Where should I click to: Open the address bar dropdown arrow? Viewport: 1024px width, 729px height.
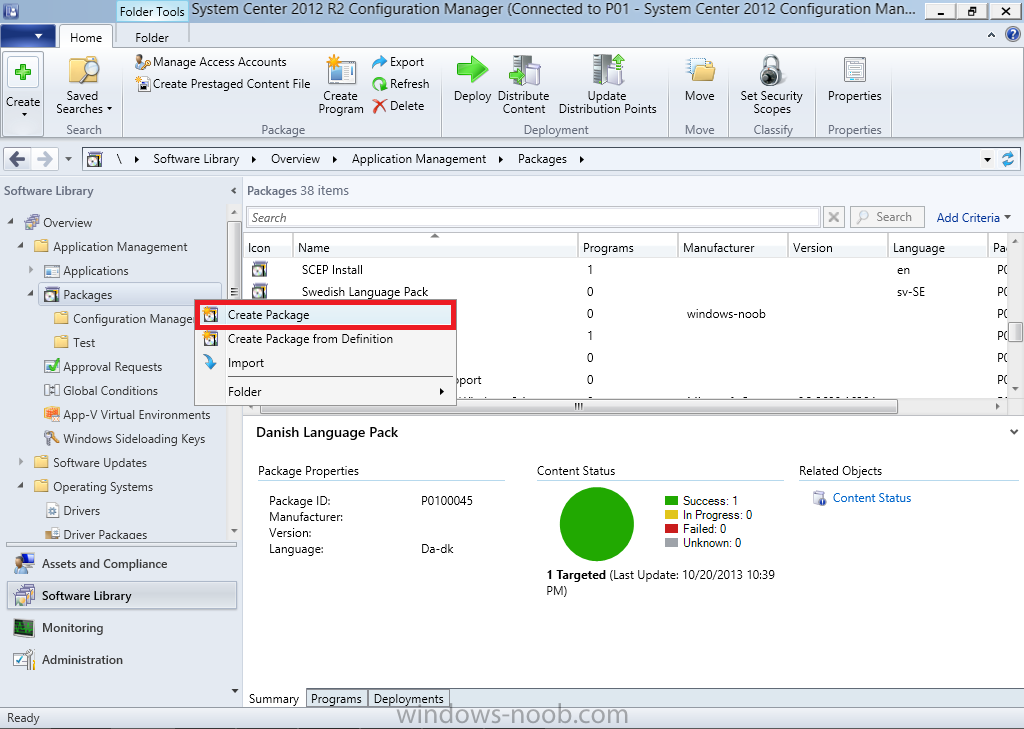click(x=987, y=159)
